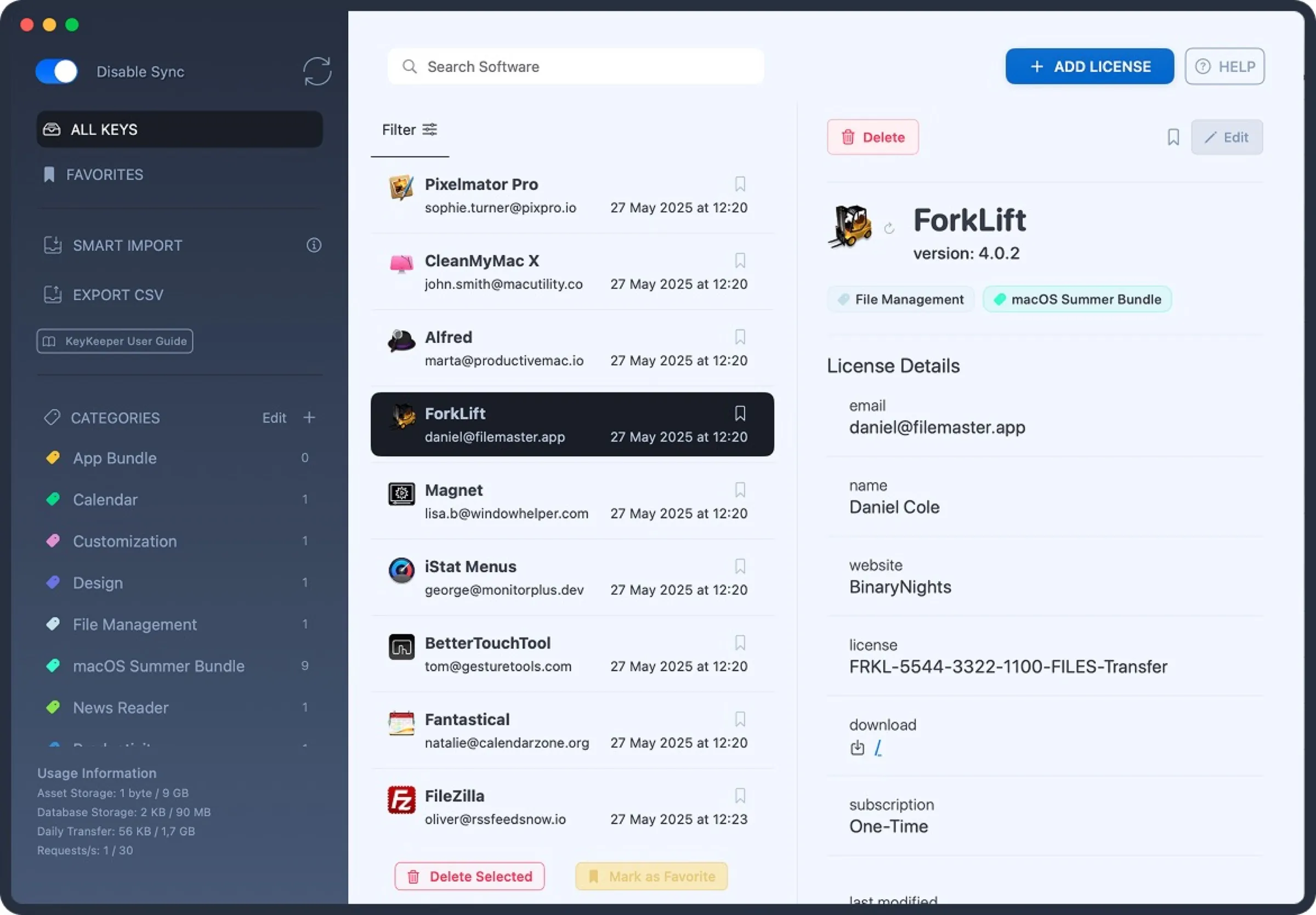Open Smart Import from sidebar
Screen dimensions: 1316x915
[x=127, y=245]
